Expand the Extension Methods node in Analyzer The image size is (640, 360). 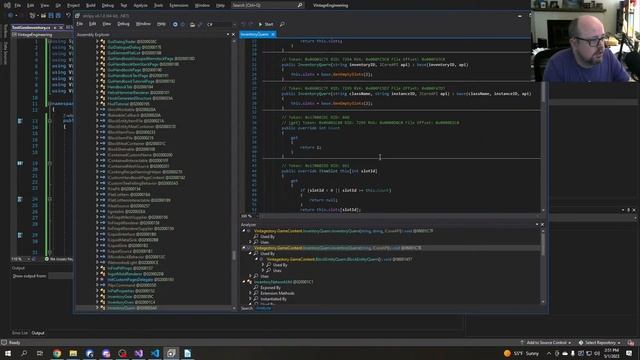click(250, 293)
